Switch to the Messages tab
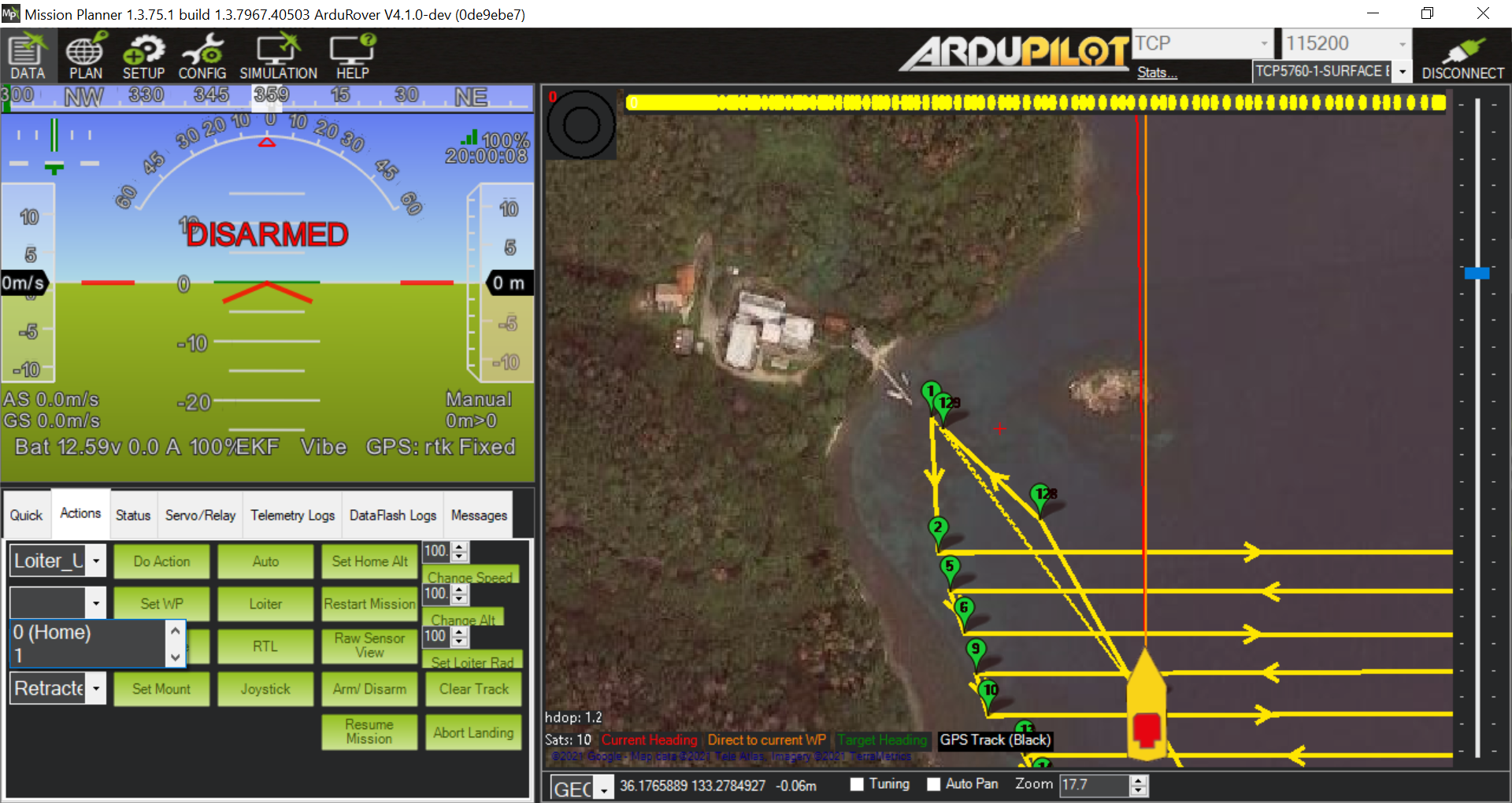 tap(479, 516)
